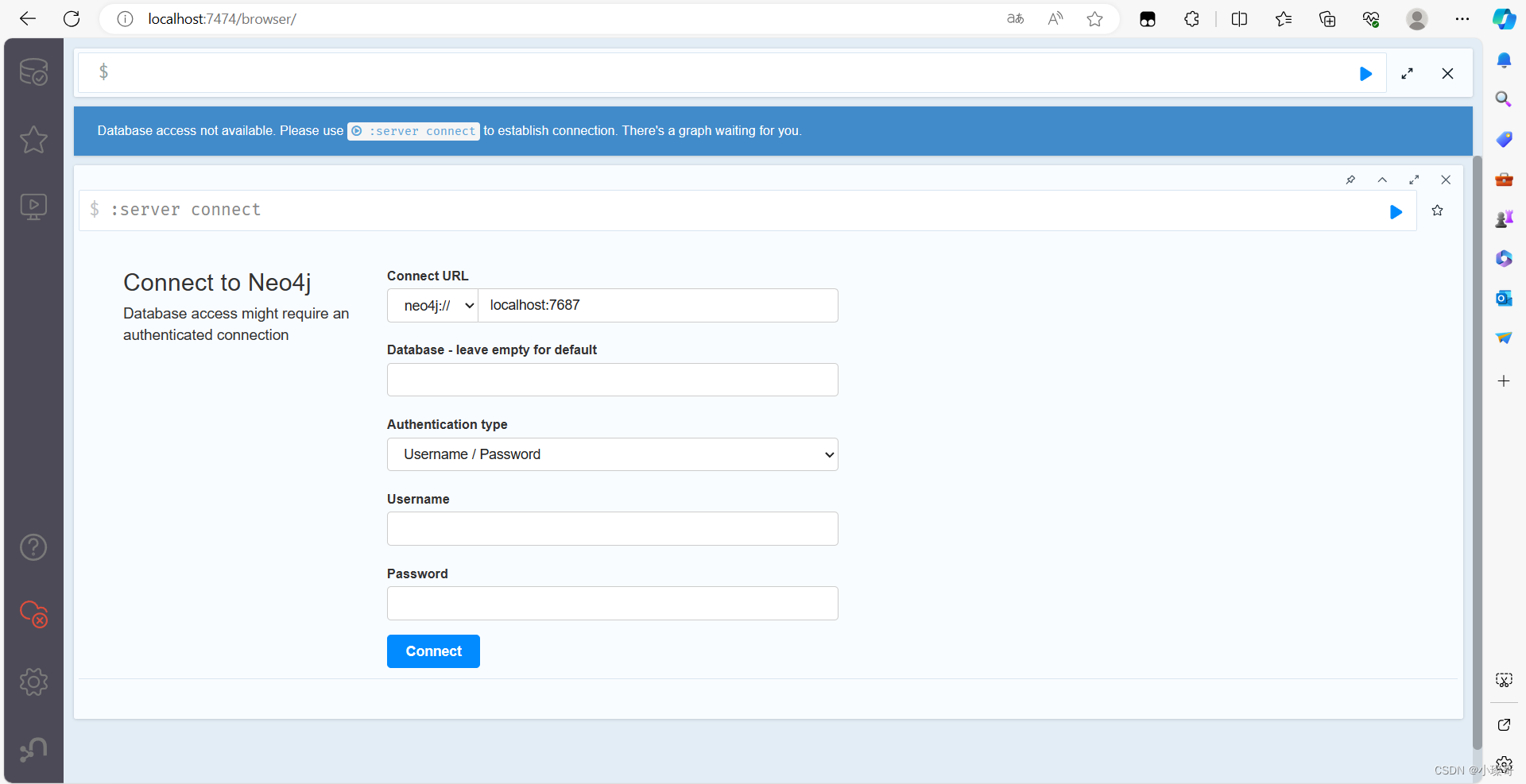The image size is (1526, 784).
Task: Open the user profile avatar
Action: tap(1416, 19)
